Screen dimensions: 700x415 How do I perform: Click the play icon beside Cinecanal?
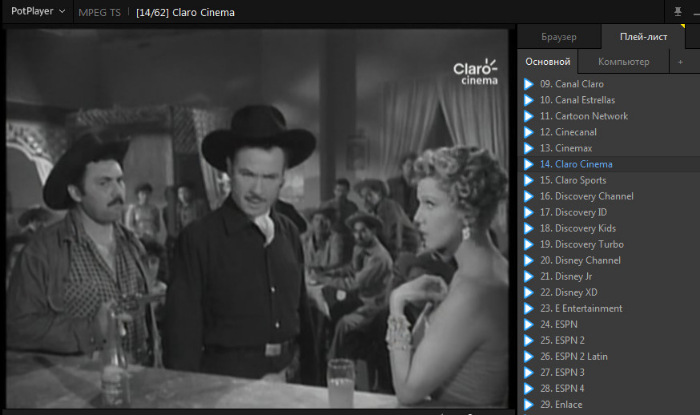click(x=529, y=132)
